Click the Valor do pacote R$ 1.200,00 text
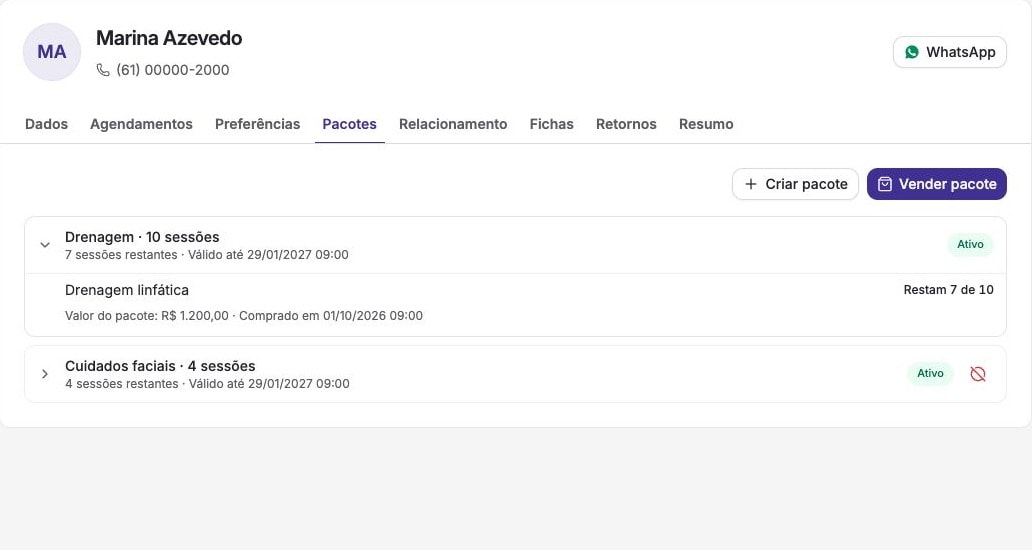Screen dimensions: 1032x550 [x=147, y=316]
